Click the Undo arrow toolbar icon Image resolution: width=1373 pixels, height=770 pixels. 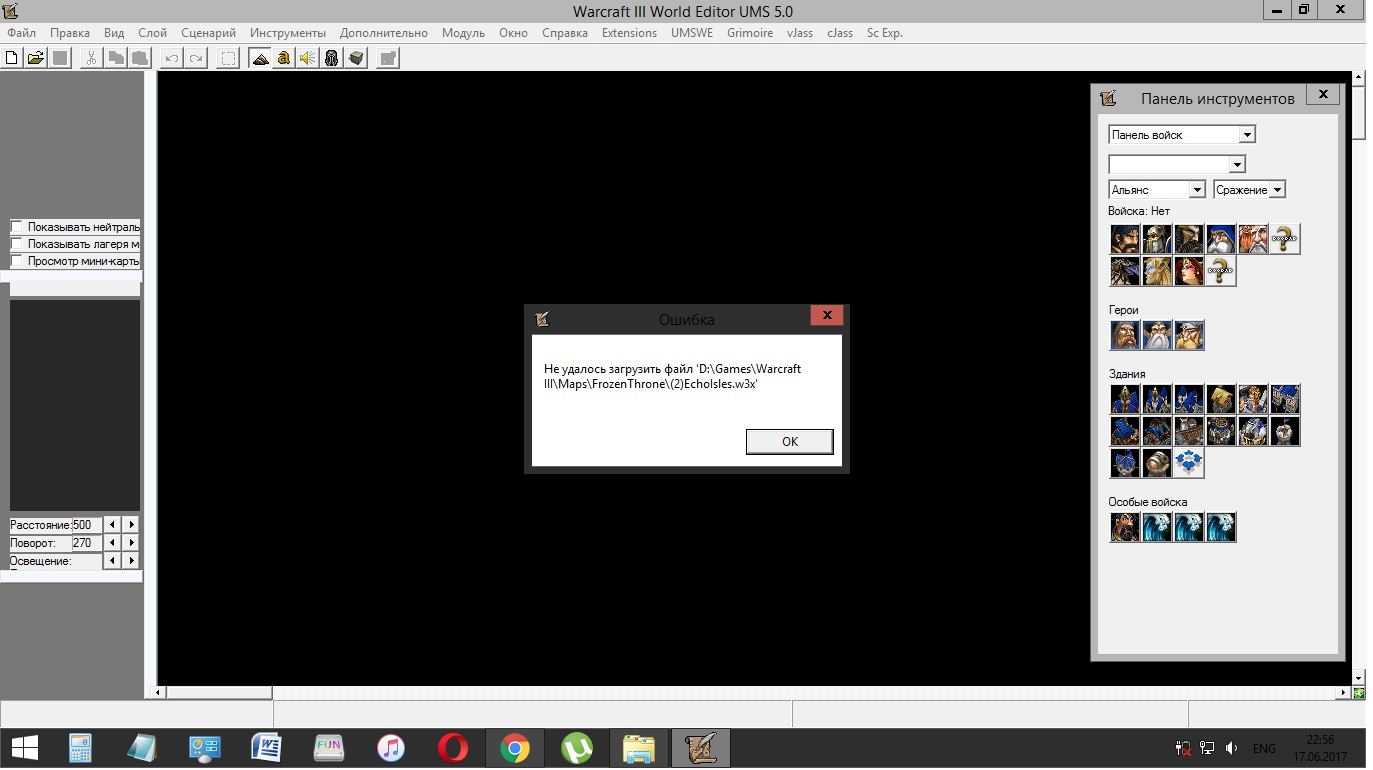(172, 58)
